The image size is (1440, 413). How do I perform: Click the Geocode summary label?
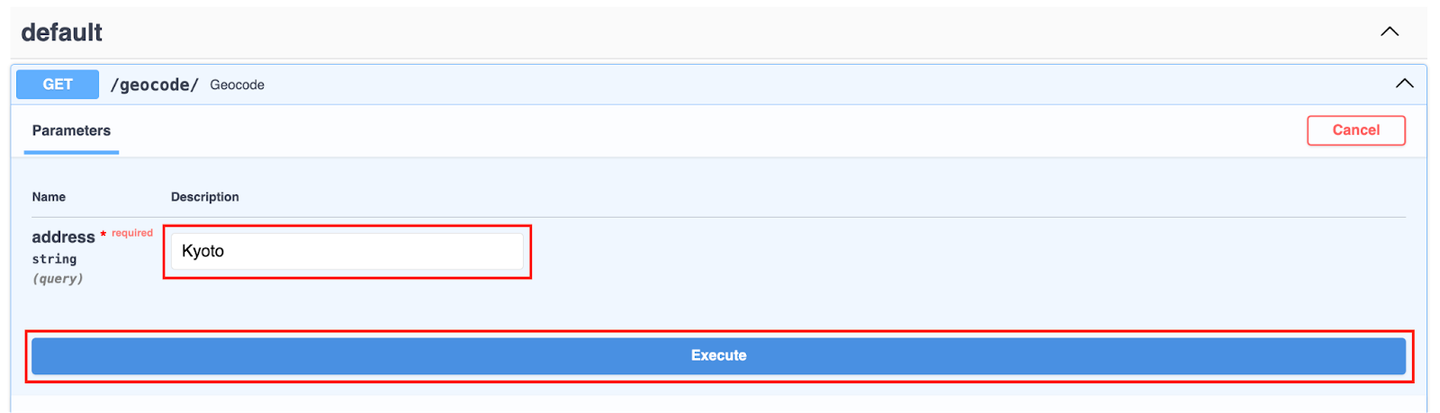tap(237, 85)
